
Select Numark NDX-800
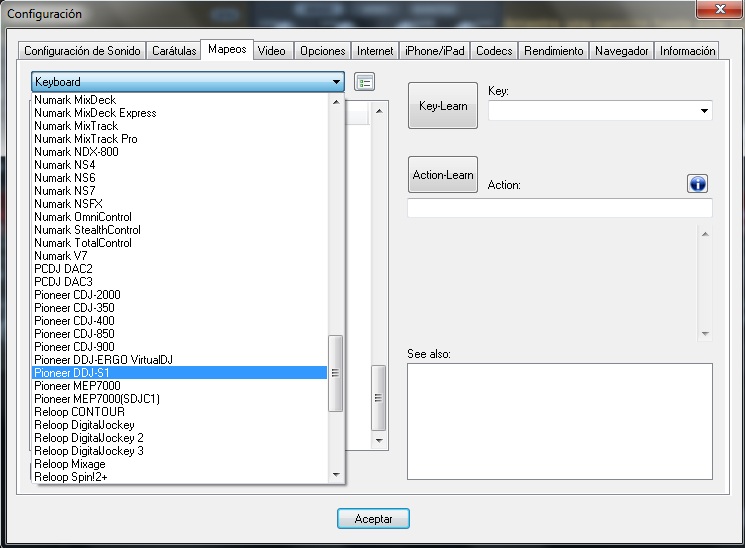tap(180, 152)
